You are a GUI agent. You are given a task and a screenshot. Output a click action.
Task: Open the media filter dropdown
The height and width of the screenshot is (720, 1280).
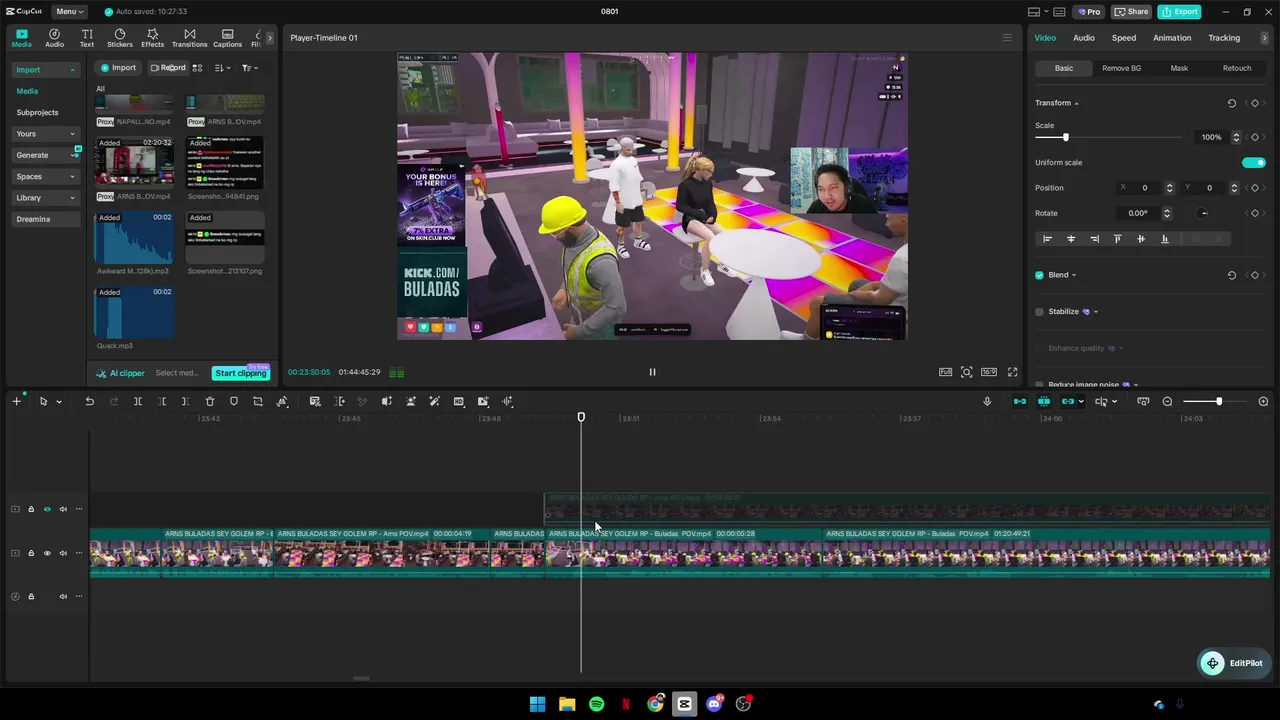click(x=250, y=68)
